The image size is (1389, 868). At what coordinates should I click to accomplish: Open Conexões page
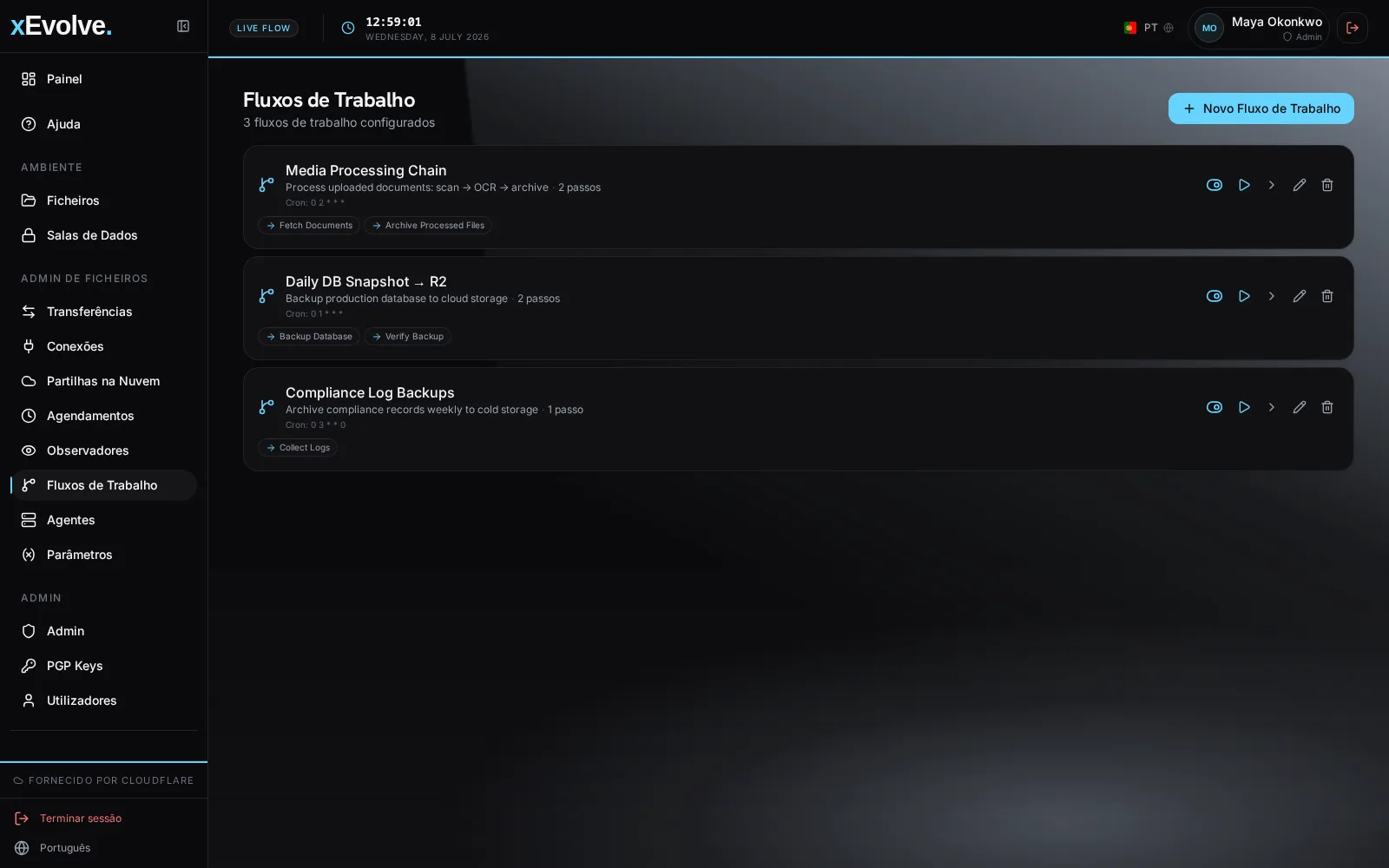103,346
